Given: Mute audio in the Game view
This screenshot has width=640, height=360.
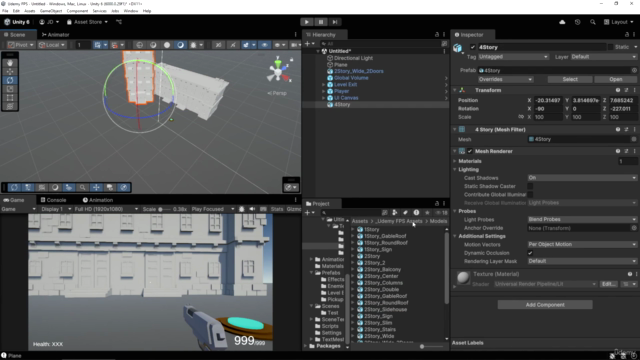Looking at the screenshot, I should pyautogui.click(x=252, y=209).
